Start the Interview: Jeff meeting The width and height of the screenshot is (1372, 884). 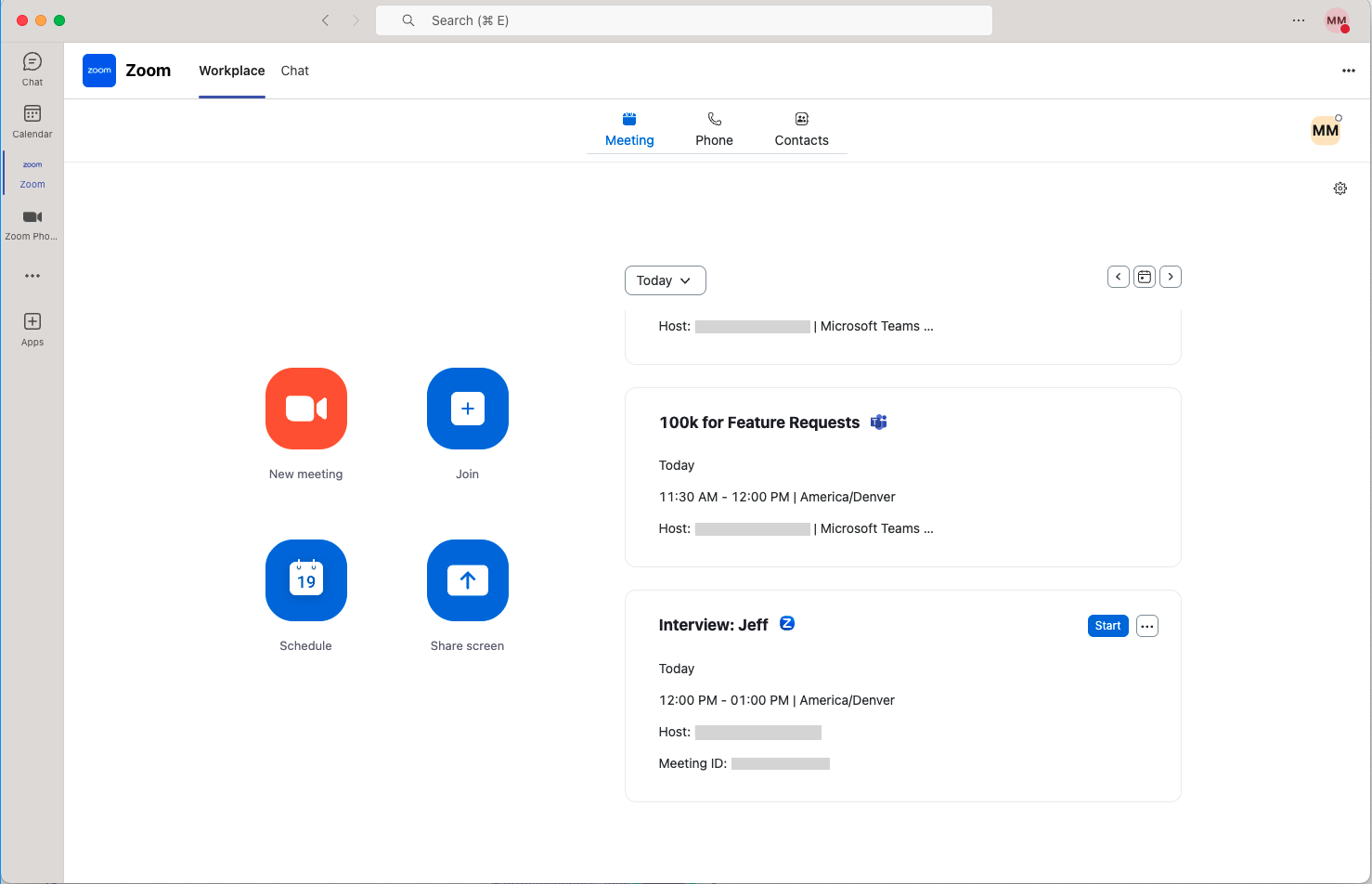(x=1107, y=626)
